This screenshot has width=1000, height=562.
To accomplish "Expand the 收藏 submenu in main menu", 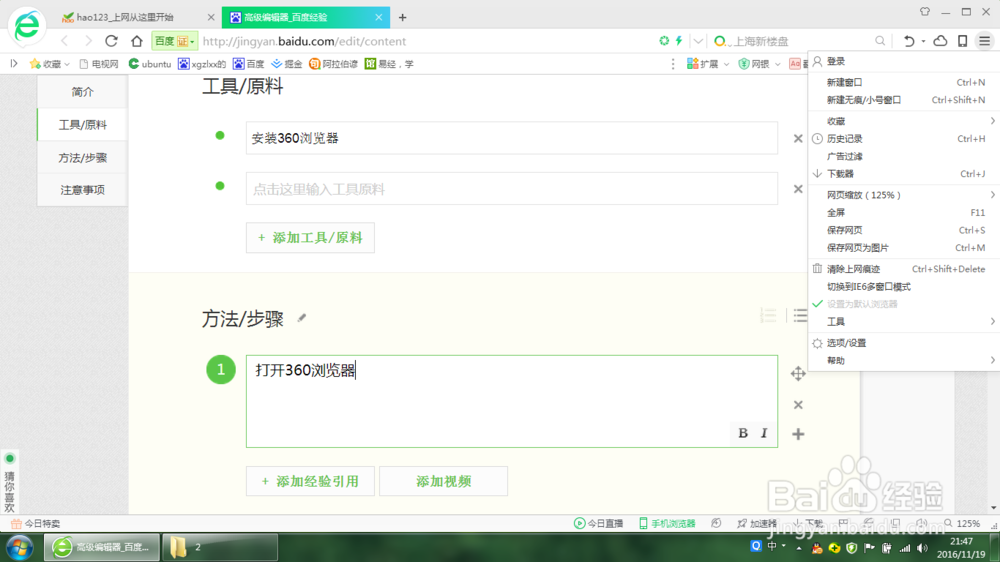I will (x=903, y=121).
